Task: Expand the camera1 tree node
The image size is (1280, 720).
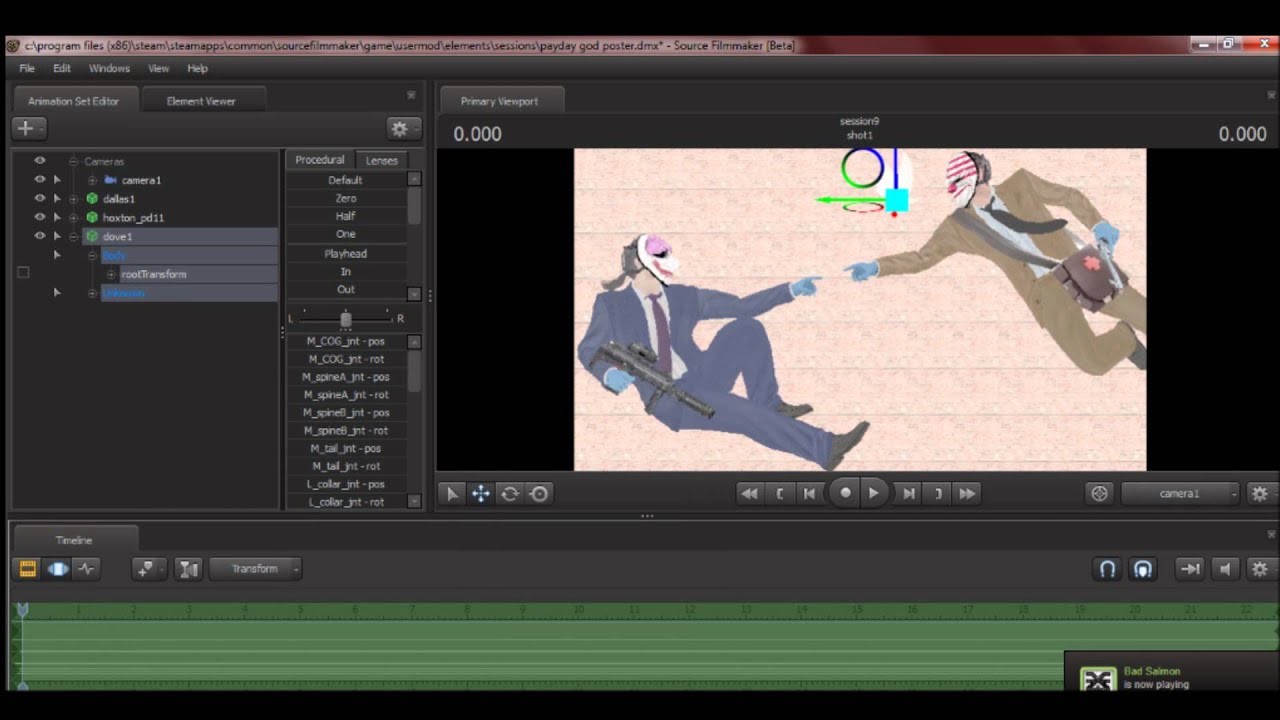Action: click(92, 180)
